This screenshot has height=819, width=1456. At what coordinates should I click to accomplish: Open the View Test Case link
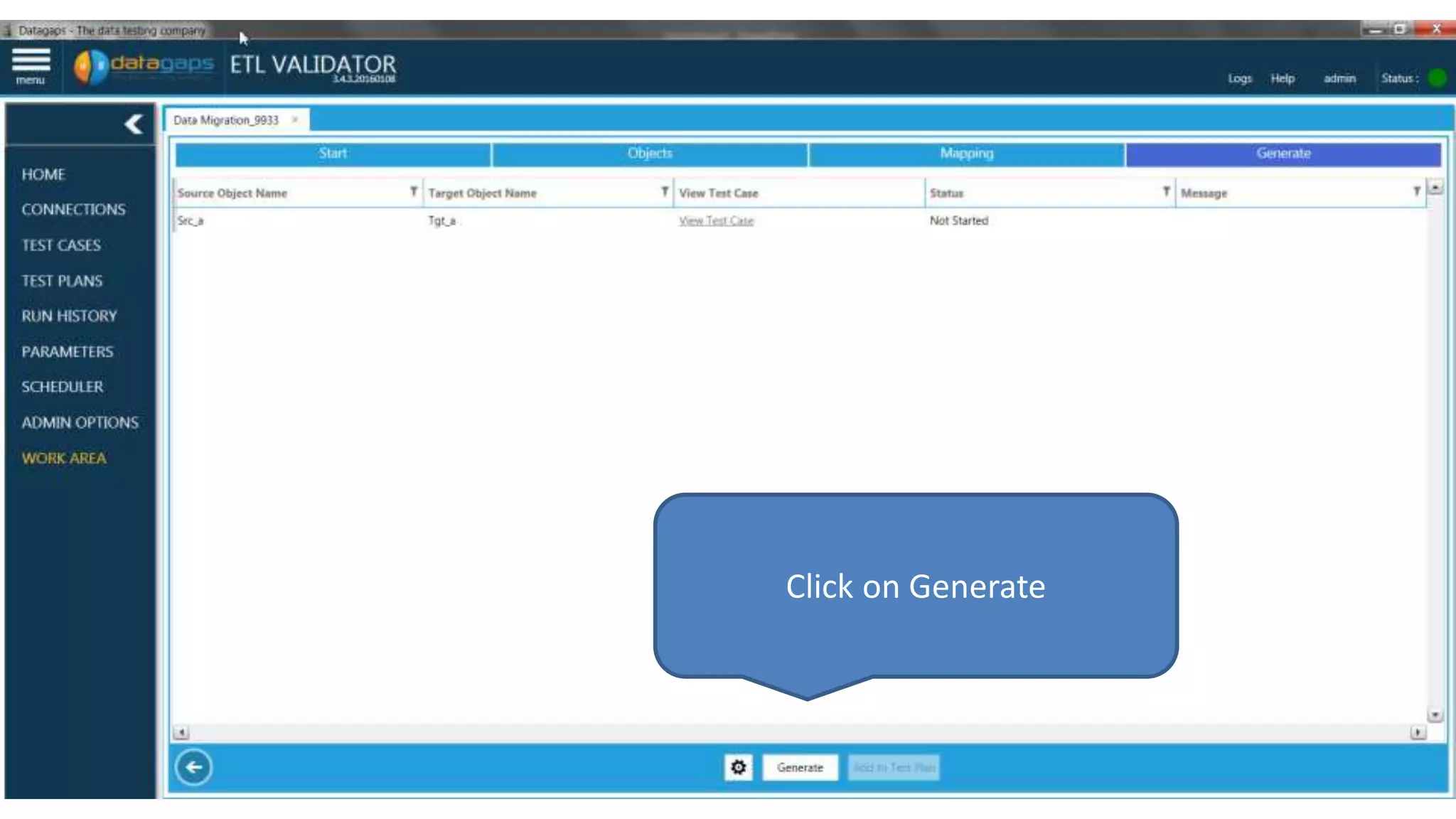[x=716, y=221]
